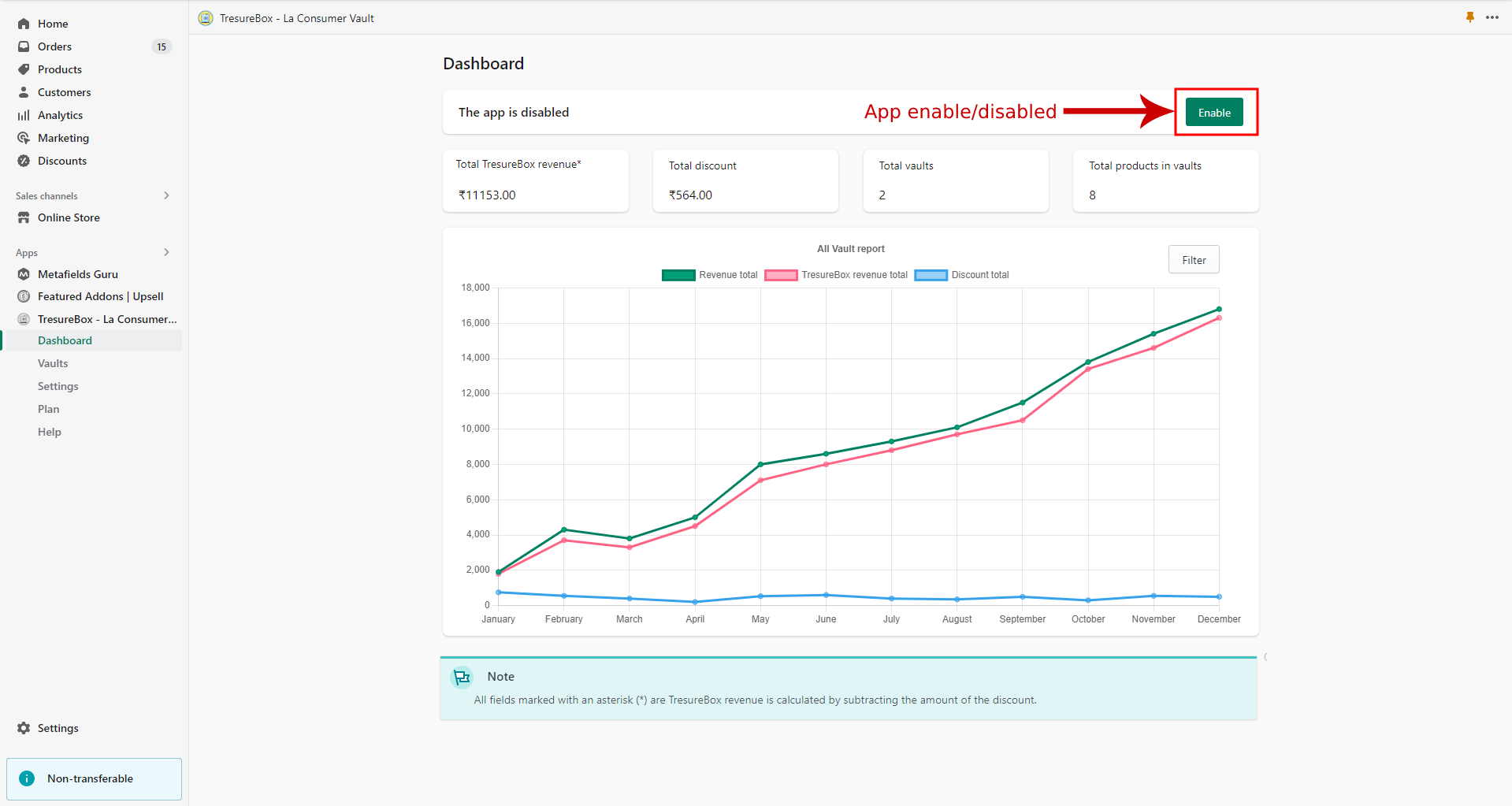Click the Marketing target icon
This screenshot has height=806, width=1512.
pyautogui.click(x=24, y=138)
